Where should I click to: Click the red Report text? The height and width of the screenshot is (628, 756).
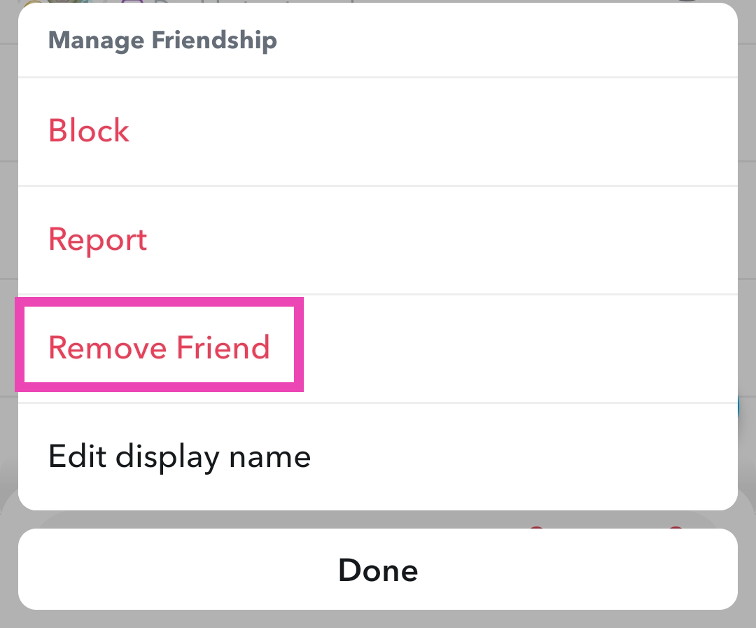click(98, 240)
